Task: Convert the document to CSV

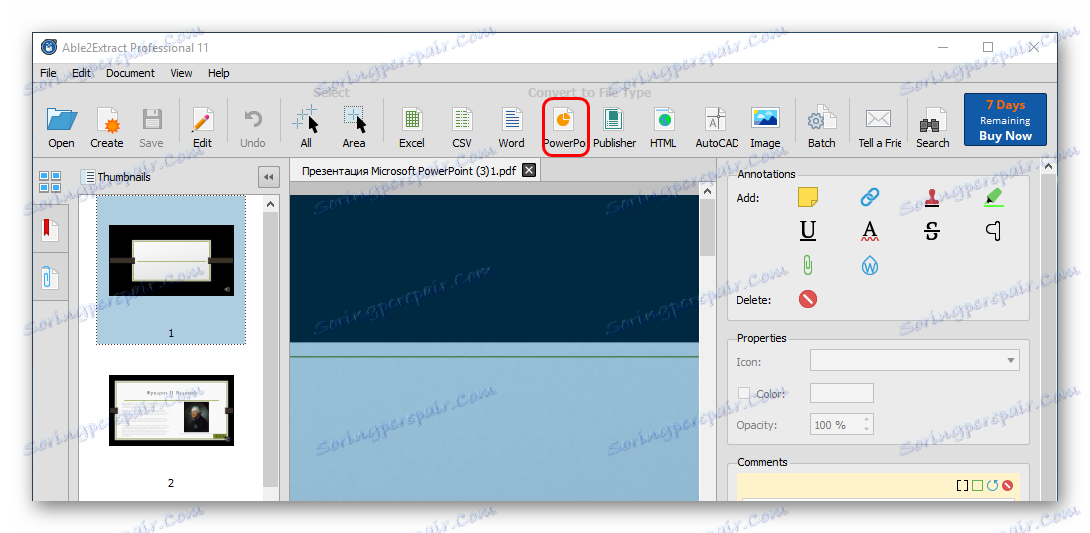Action: pos(462,127)
